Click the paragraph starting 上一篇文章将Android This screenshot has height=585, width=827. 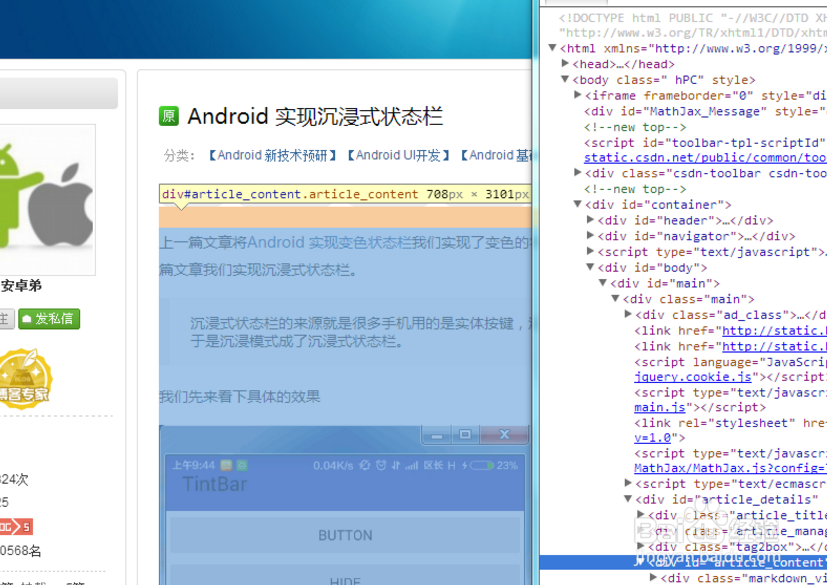[x=345, y=256]
